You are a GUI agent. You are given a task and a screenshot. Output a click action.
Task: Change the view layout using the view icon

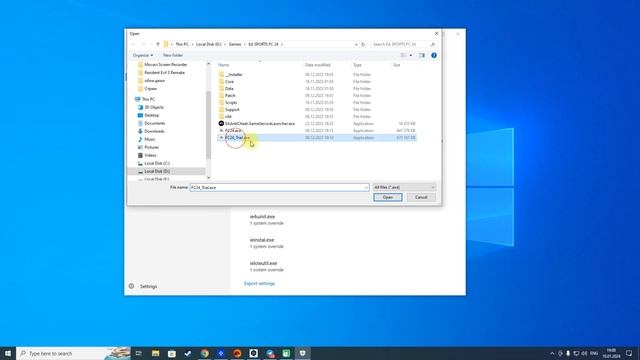pos(404,55)
